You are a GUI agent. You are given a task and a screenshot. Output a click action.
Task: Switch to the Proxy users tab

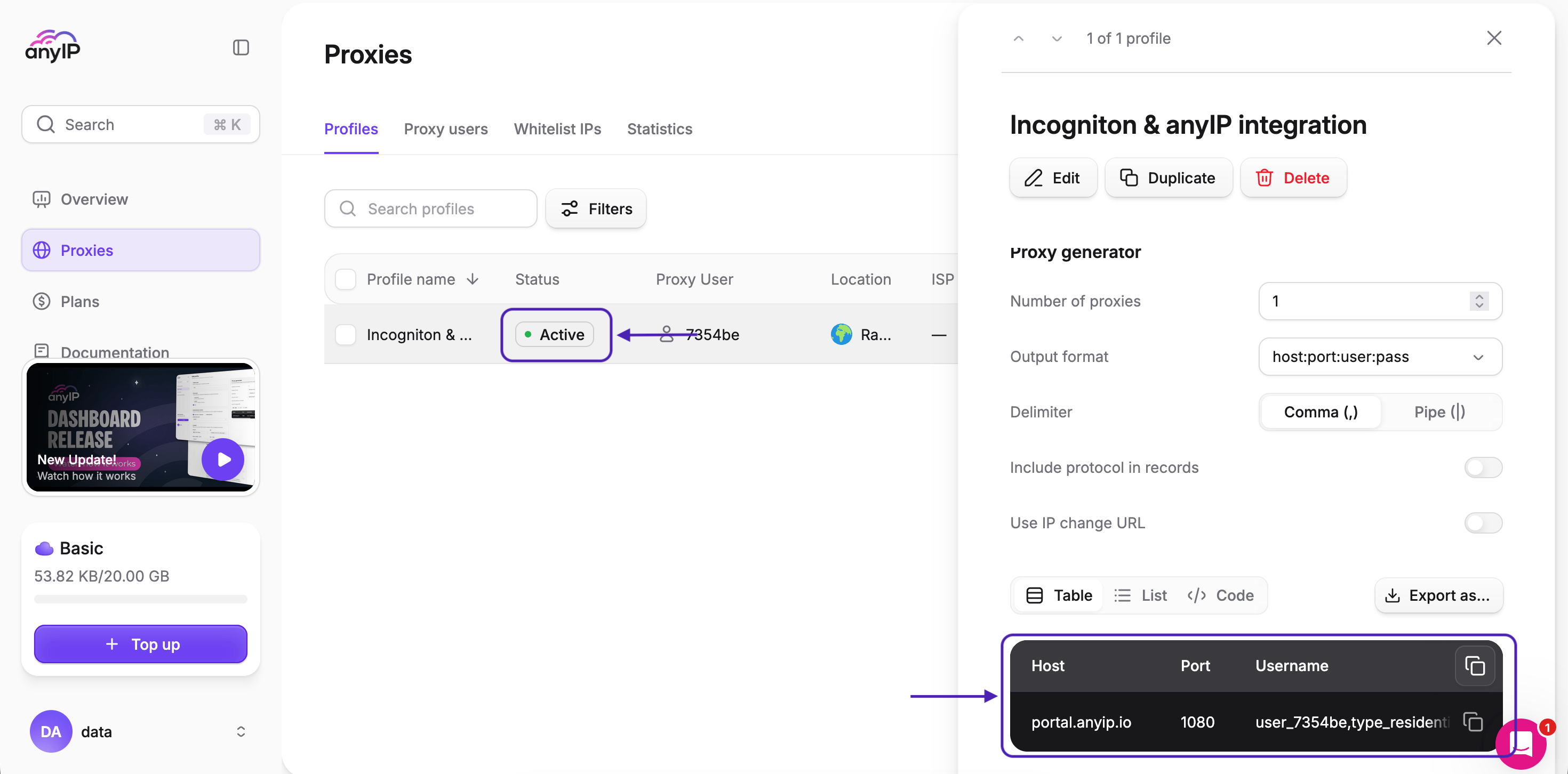(x=445, y=129)
